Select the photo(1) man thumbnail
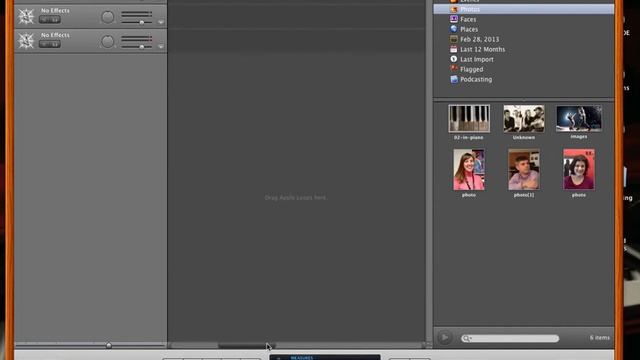Screen dimensions: 640x360 [524, 169]
